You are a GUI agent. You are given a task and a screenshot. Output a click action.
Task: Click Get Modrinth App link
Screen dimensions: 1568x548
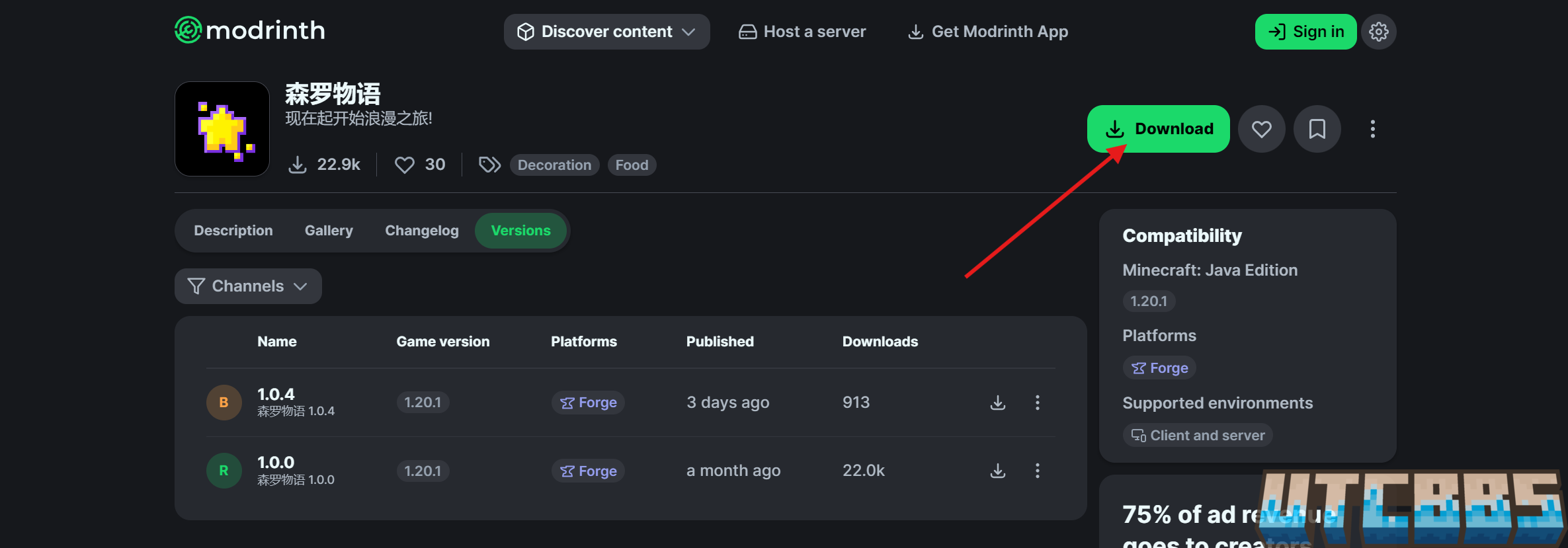pyautogui.click(x=988, y=32)
